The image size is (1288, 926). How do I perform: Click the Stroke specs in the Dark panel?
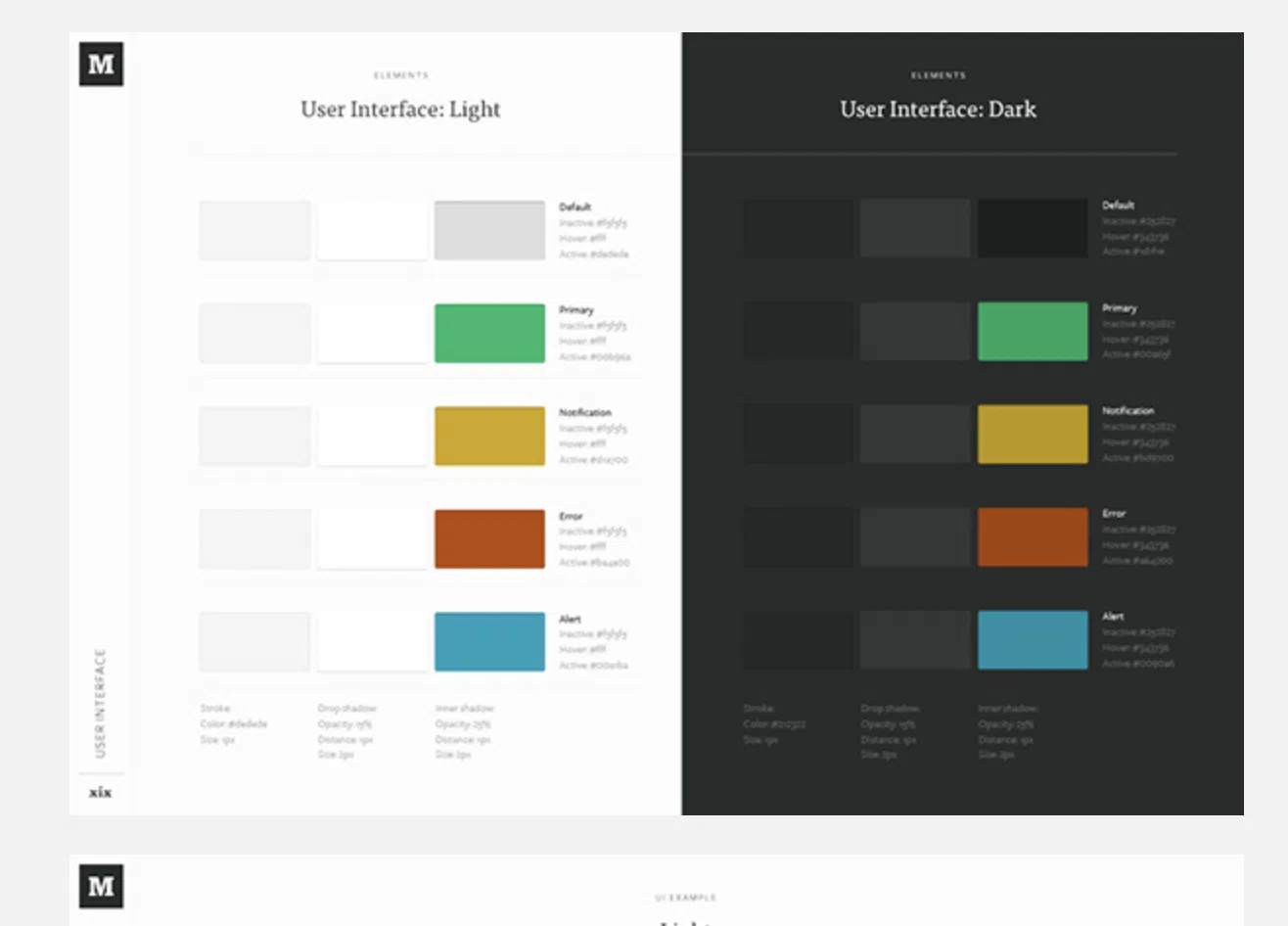click(774, 724)
